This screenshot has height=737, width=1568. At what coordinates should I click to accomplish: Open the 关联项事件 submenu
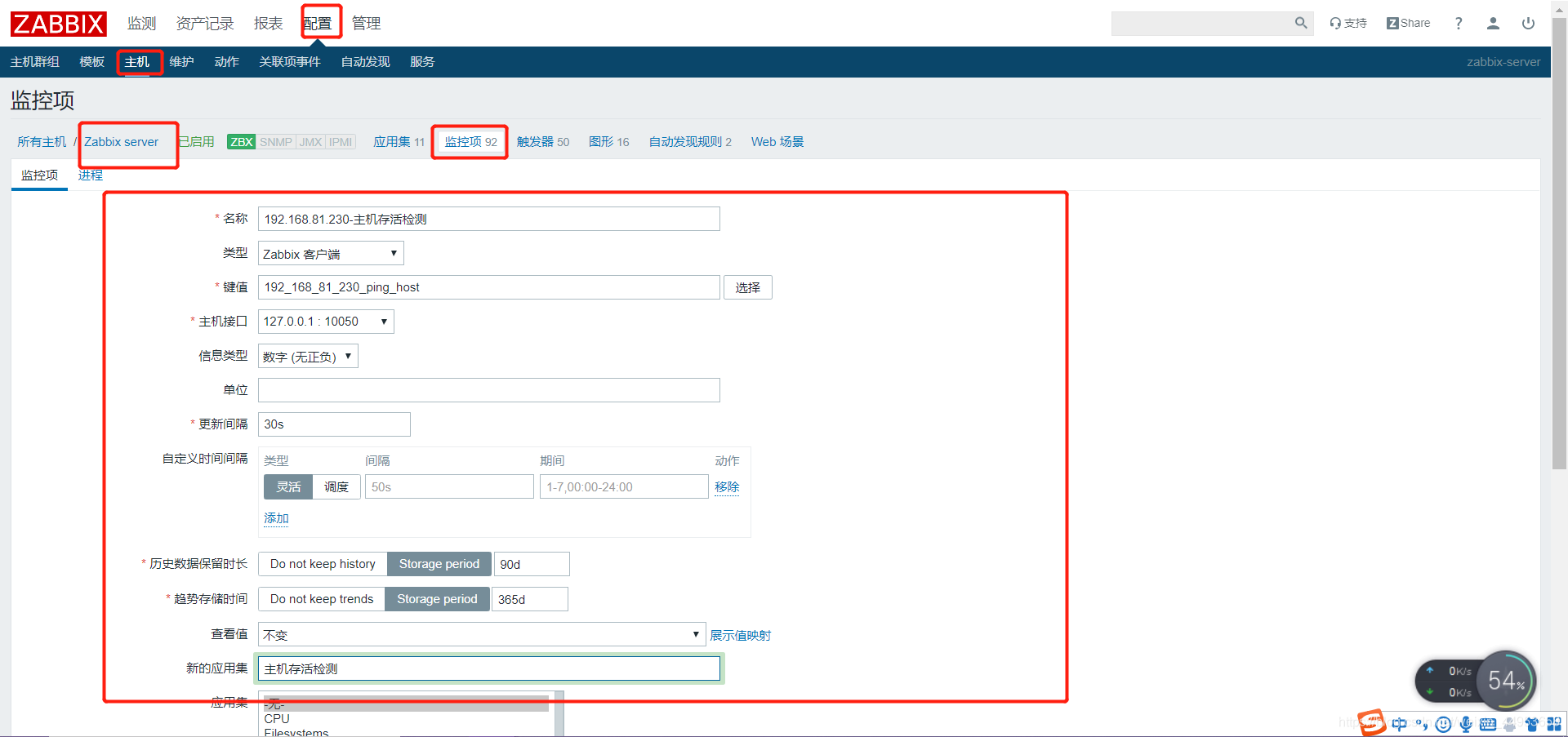pos(289,62)
